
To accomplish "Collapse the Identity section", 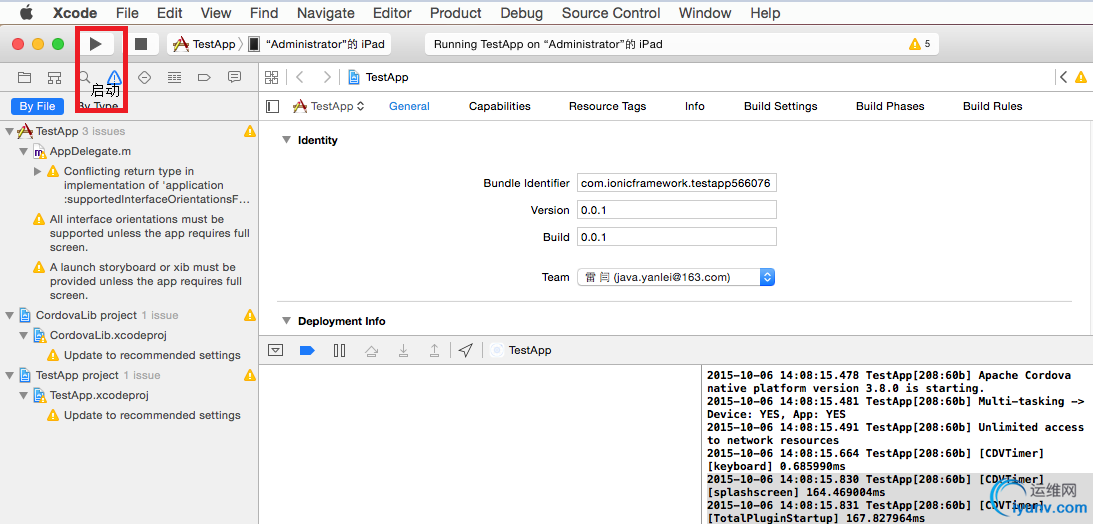I will 286,140.
